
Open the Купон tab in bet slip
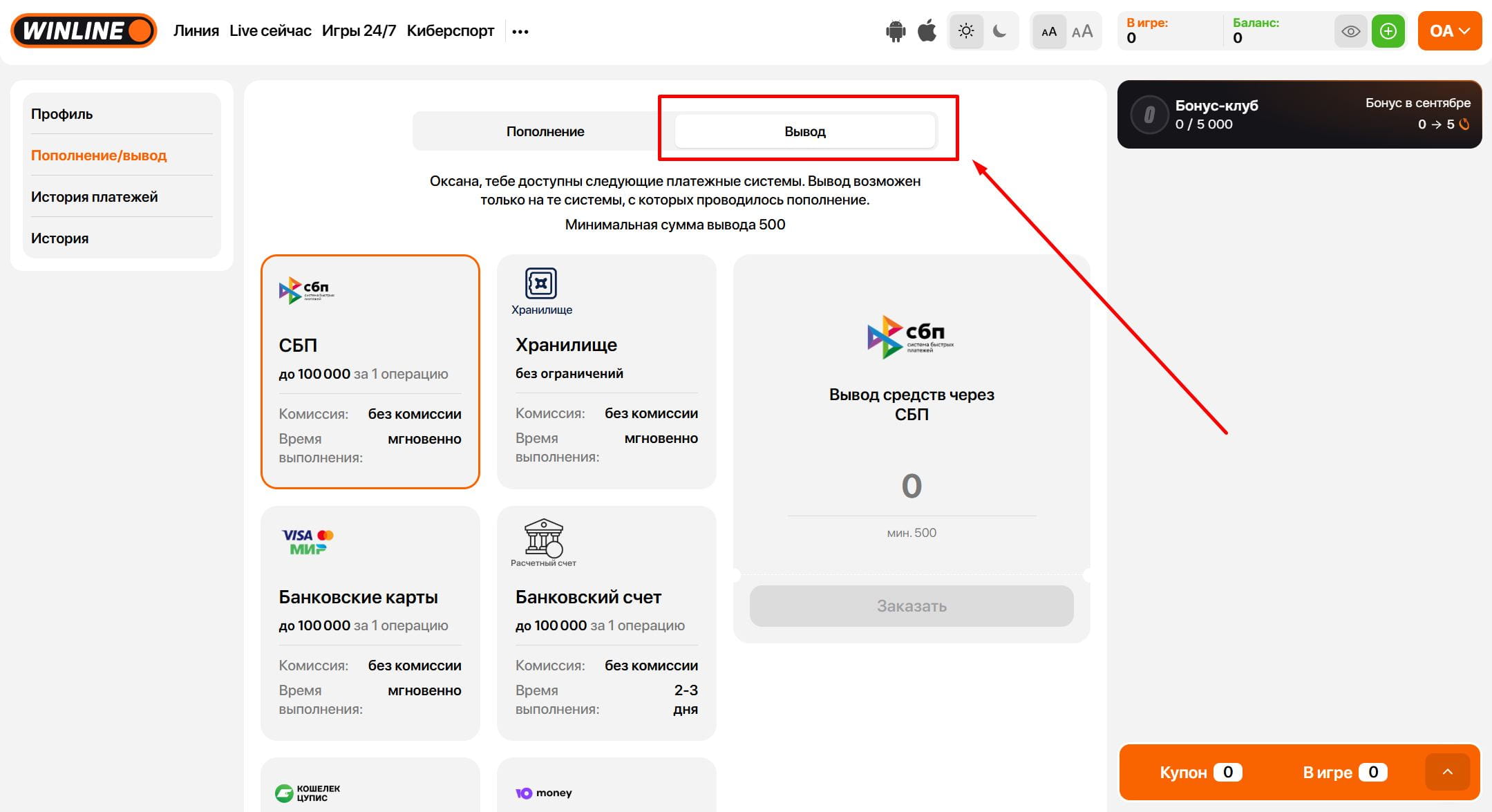[x=1200, y=772]
